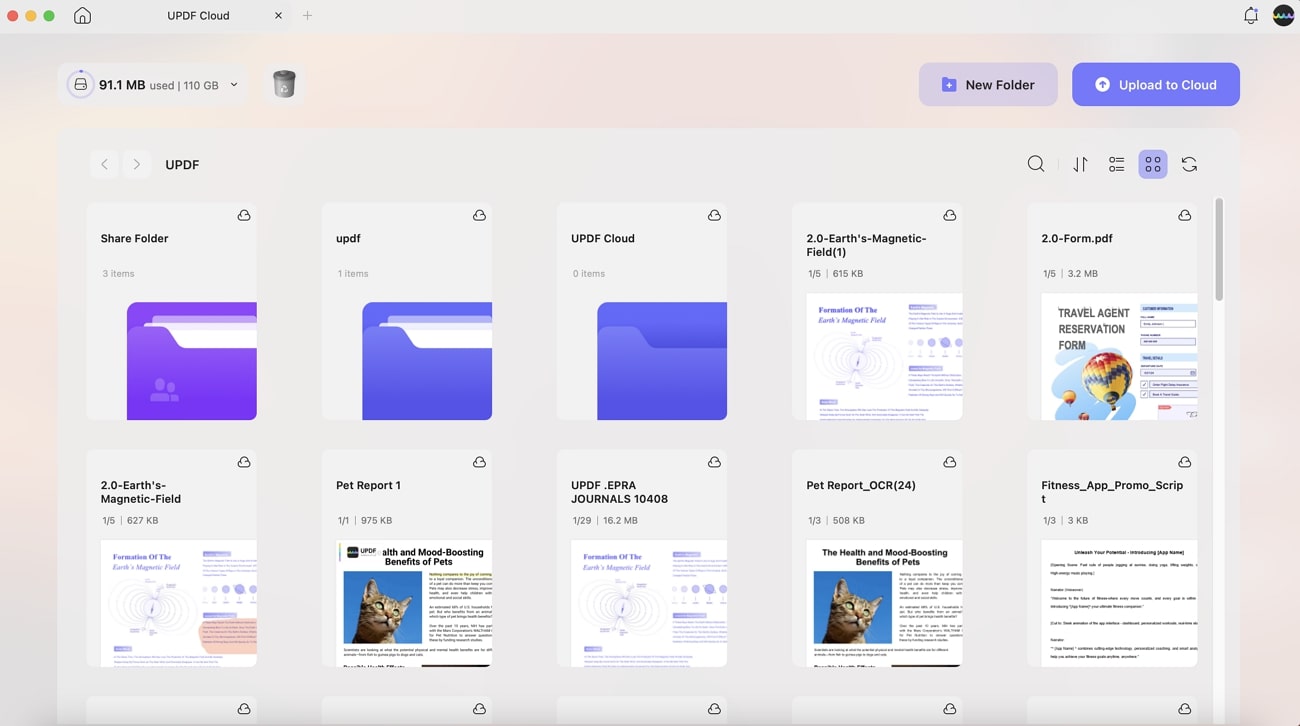
Task: Switch to the UPDF Cloud tab
Action: pos(198,16)
